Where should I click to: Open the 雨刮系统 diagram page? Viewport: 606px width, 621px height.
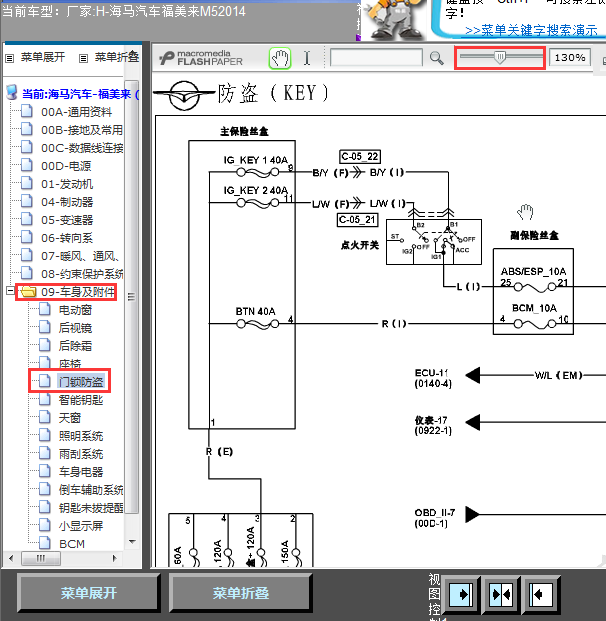pyautogui.click(x=81, y=454)
